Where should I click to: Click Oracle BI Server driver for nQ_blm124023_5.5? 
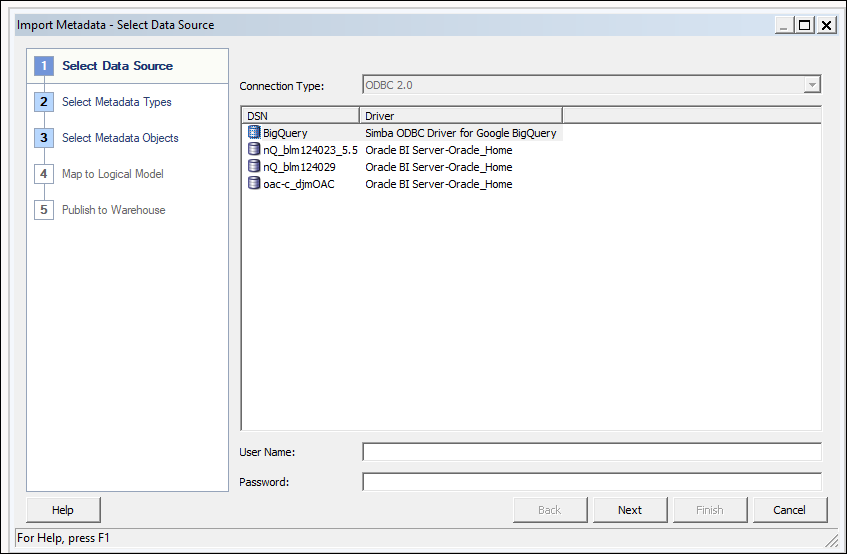point(439,150)
